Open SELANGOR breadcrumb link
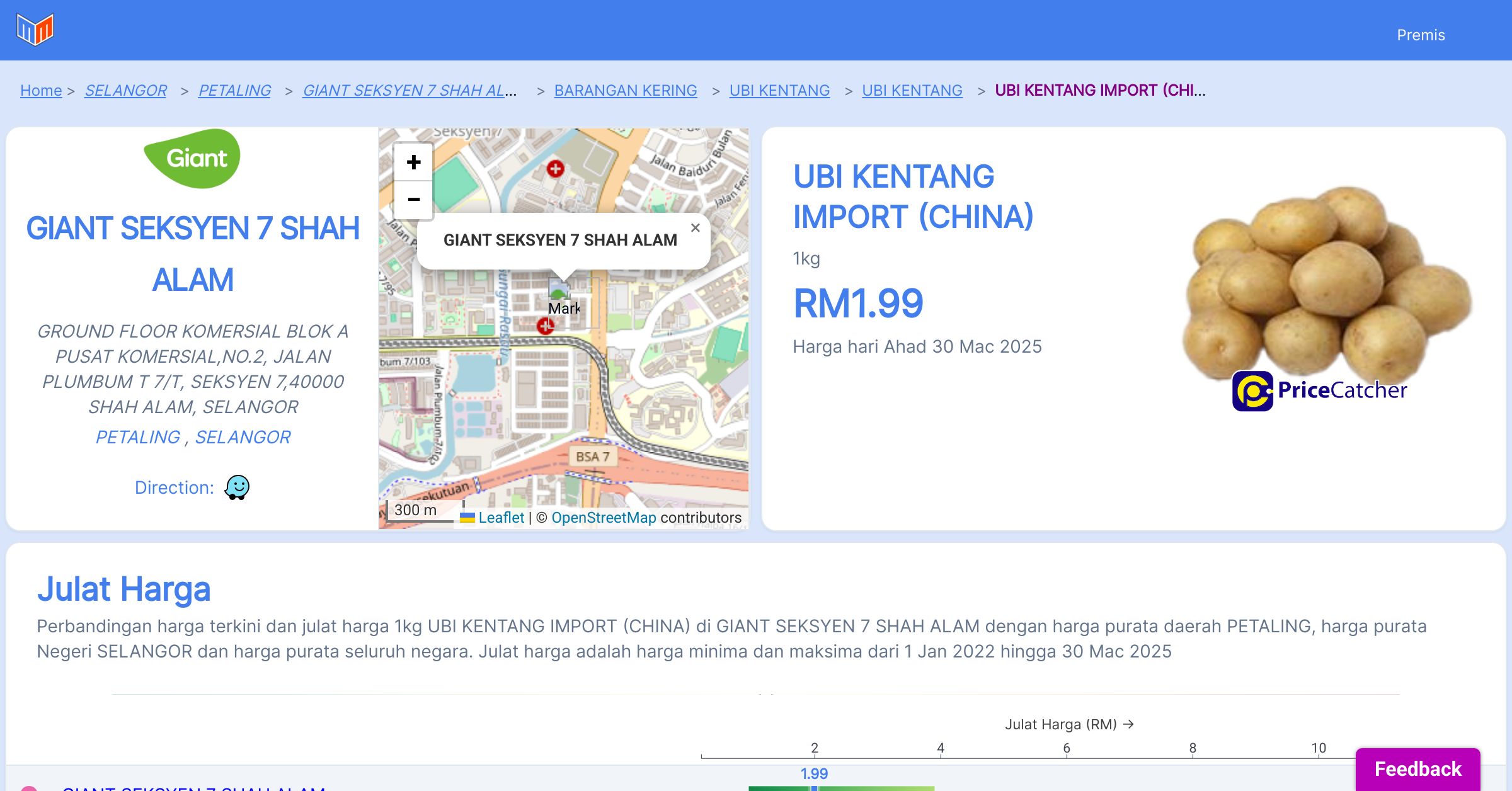Screen dimensions: 1512x791 pyautogui.click(x=125, y=91)
